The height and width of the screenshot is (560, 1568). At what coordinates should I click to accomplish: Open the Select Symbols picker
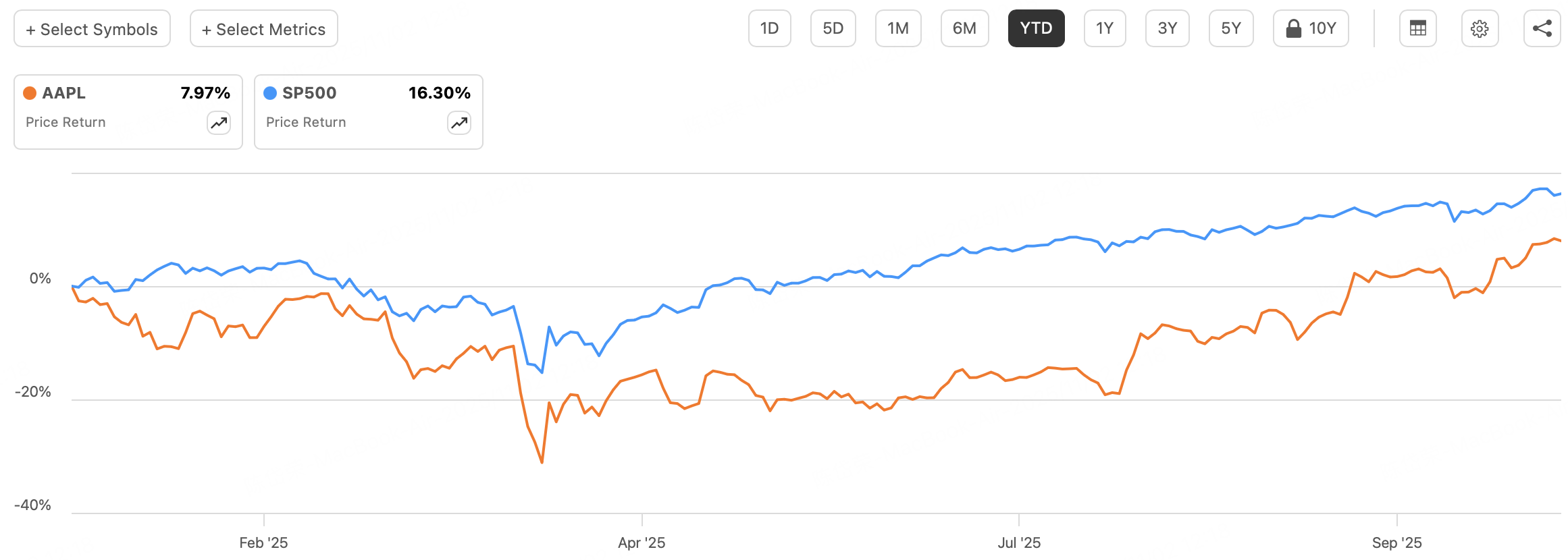[92, 29]
